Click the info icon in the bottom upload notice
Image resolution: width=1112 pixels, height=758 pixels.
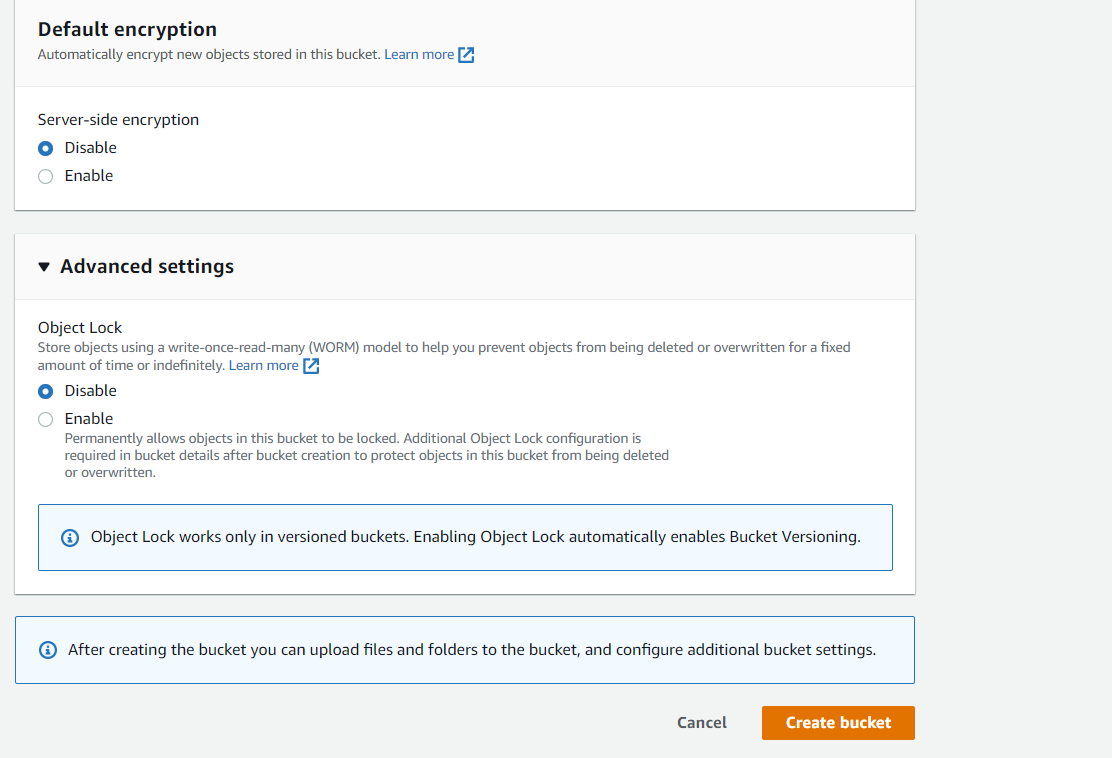tap(49, 650)
